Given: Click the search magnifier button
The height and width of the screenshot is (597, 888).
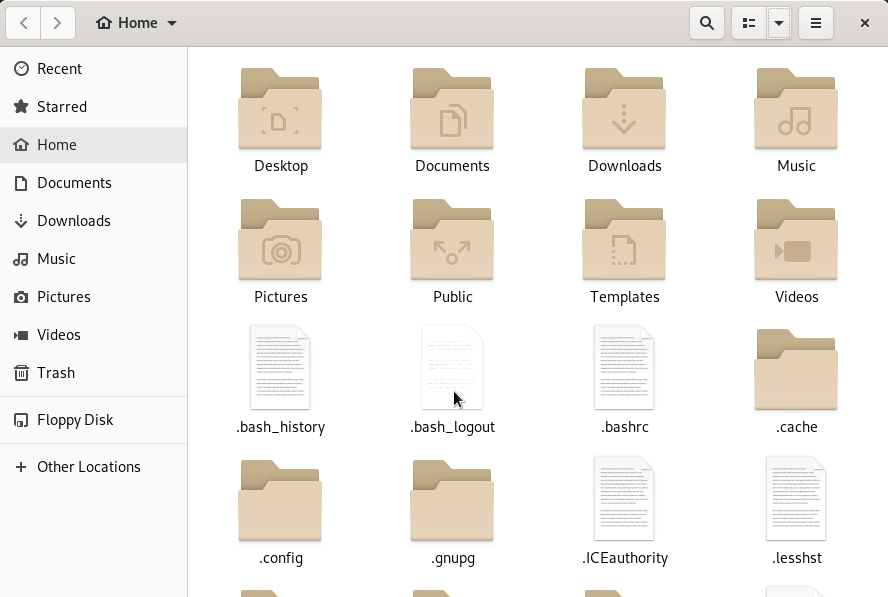Looking at the screenshot, I should pyautogui.click(x=707, y=23).
